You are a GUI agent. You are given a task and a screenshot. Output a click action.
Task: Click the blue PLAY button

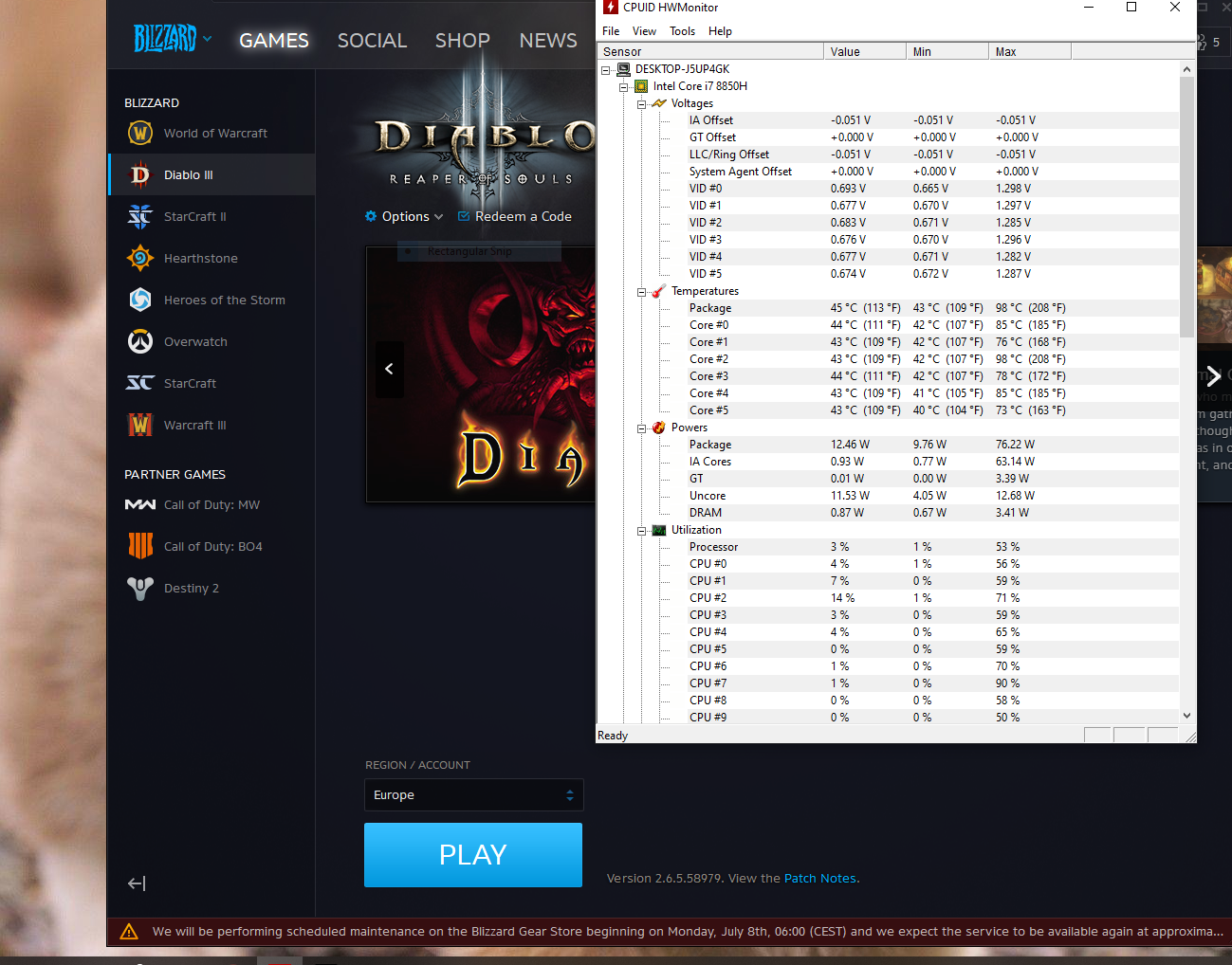pos(473,855)
